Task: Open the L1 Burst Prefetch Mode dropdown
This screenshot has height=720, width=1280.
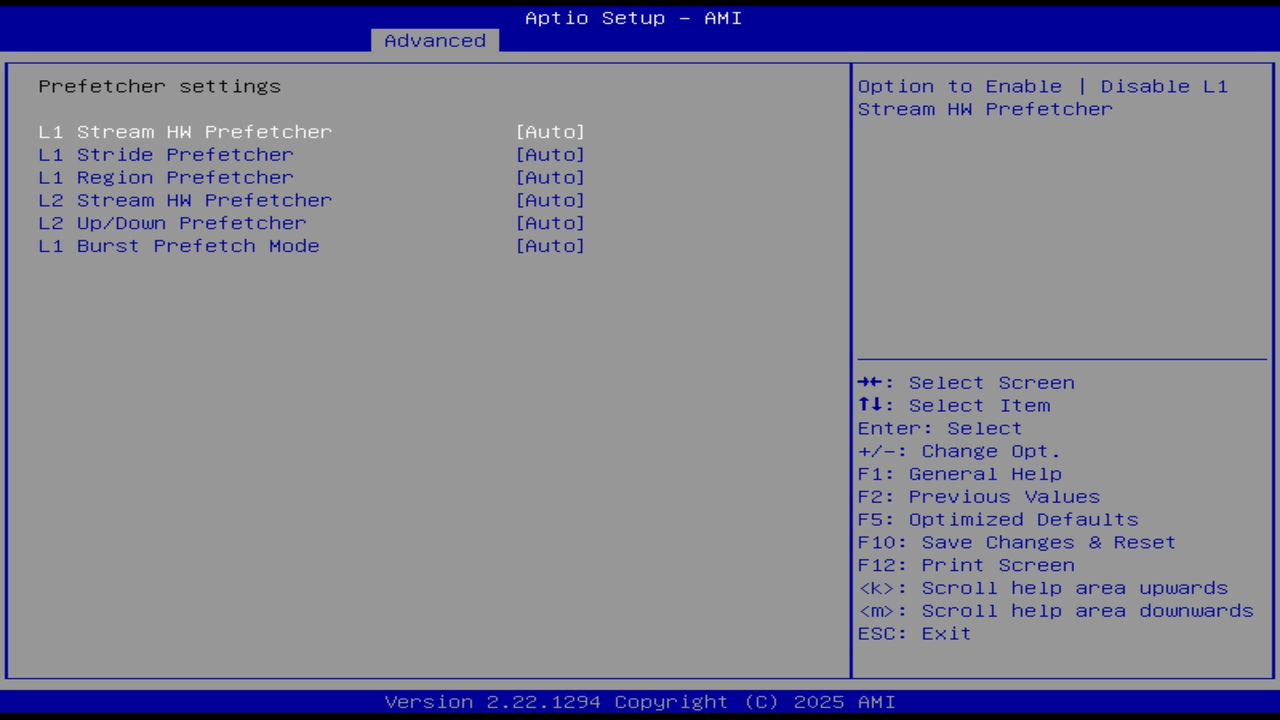Action: pyautogui.click(x=551, y=246)
